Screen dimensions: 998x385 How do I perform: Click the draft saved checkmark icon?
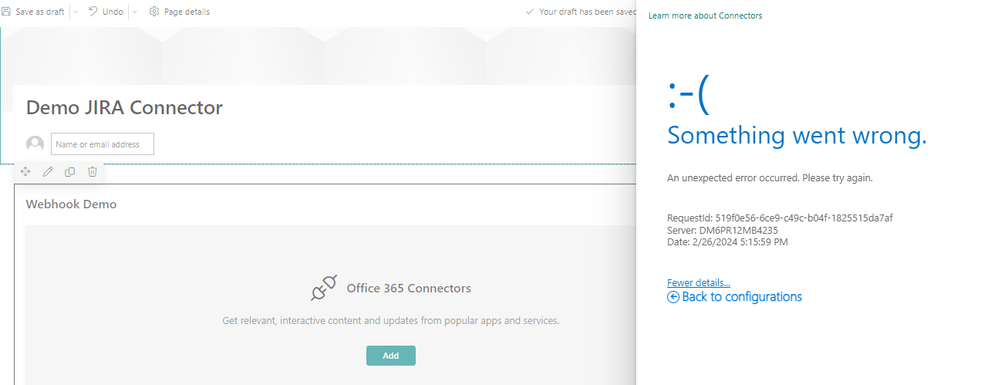coord(530,11)
